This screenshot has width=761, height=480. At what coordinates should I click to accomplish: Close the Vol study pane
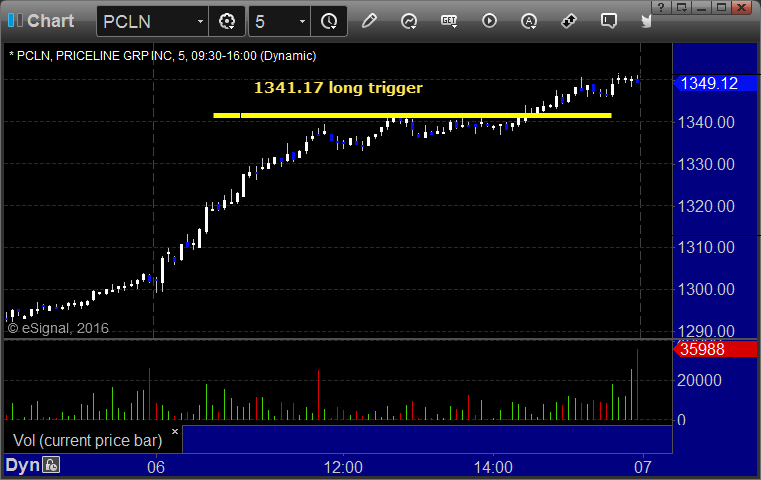(175, 431)
